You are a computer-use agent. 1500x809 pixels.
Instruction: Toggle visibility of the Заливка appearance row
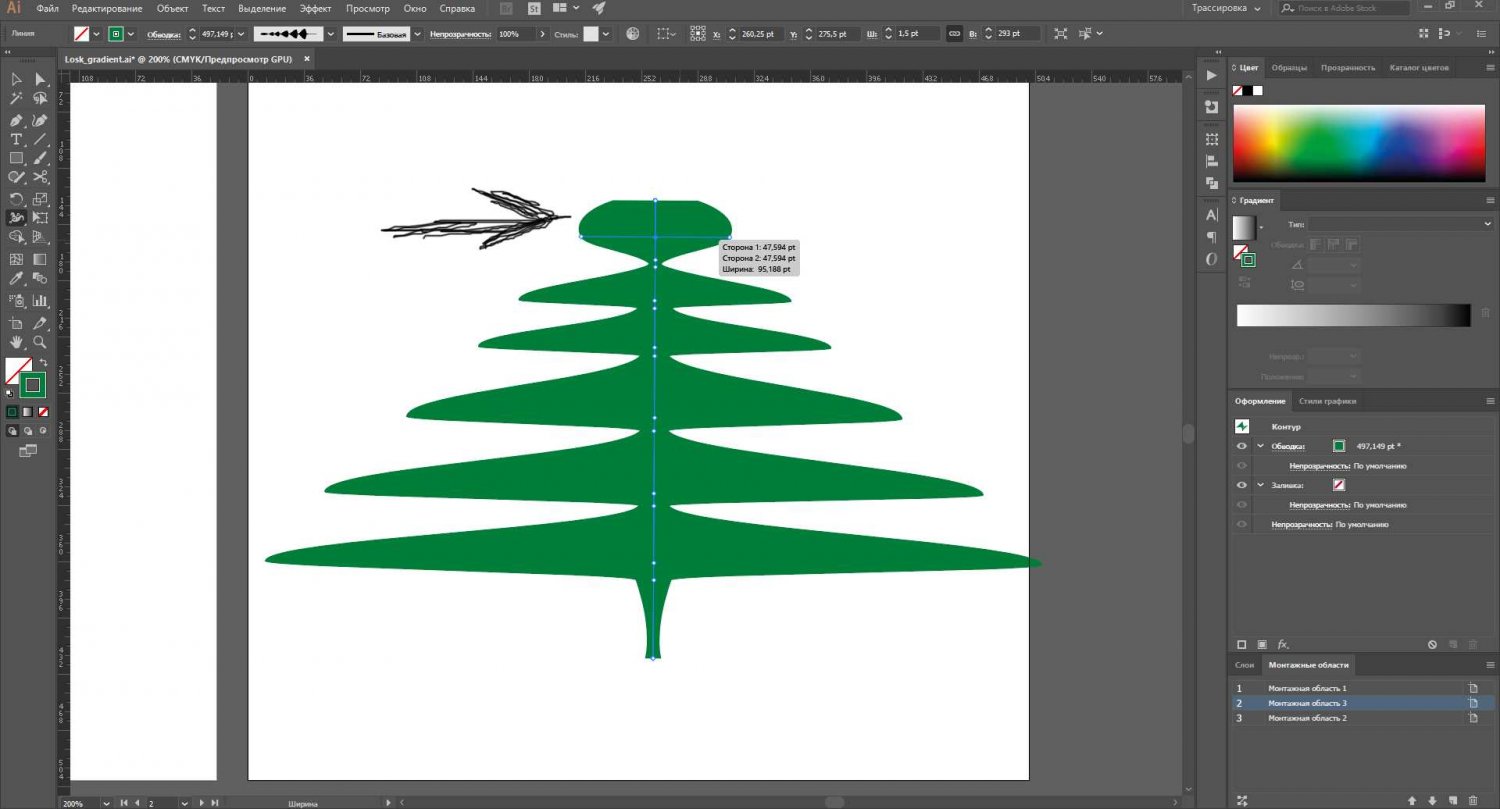pyautogui.click(x=1242, y=485)
